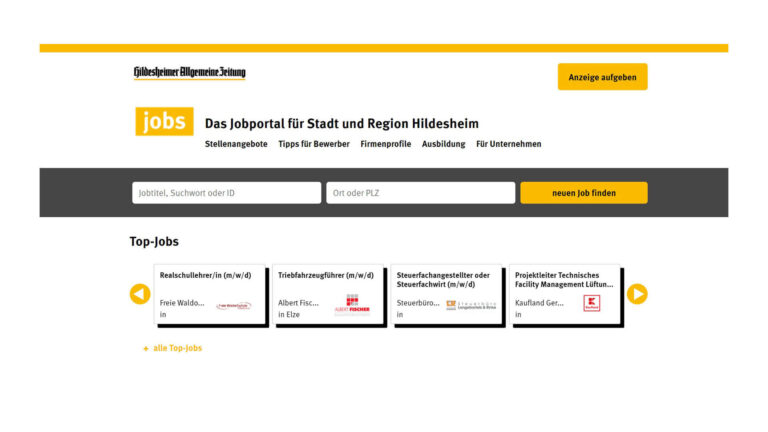Click the 'Albert Fisc...' company text
The image size is (768, 432).
(298, 303)
